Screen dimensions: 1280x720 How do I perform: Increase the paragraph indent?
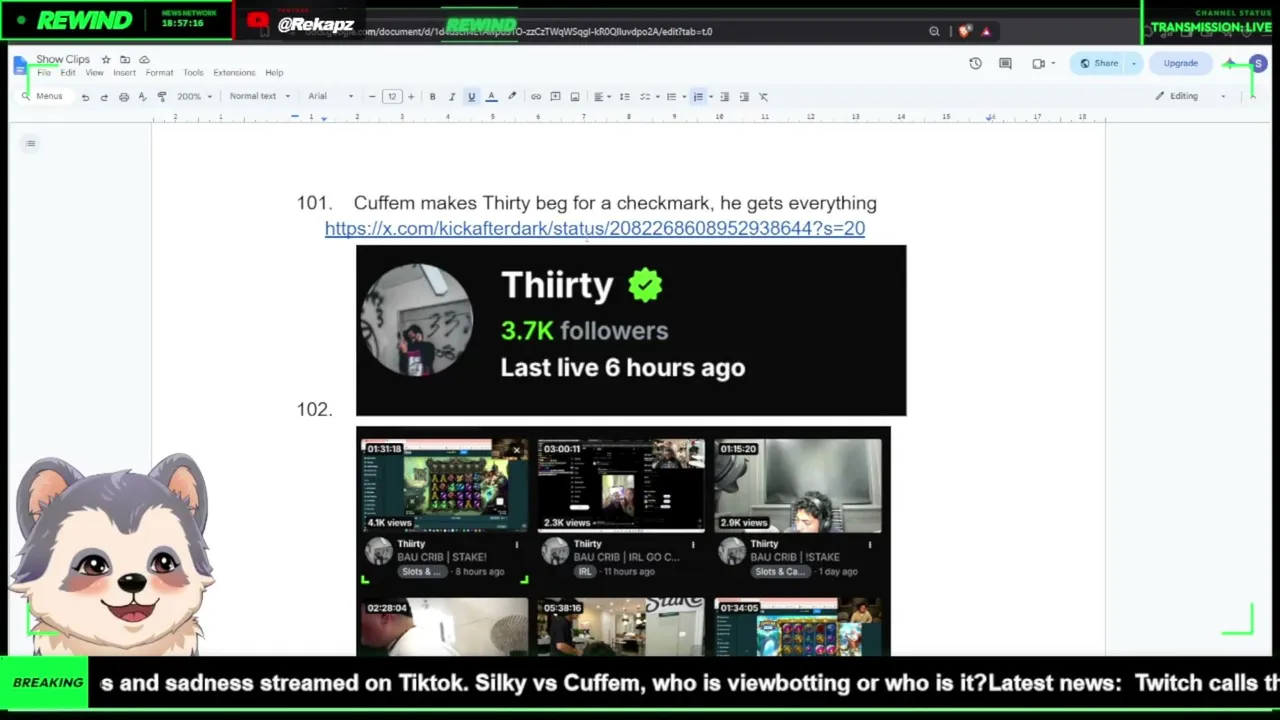(744, 97)
